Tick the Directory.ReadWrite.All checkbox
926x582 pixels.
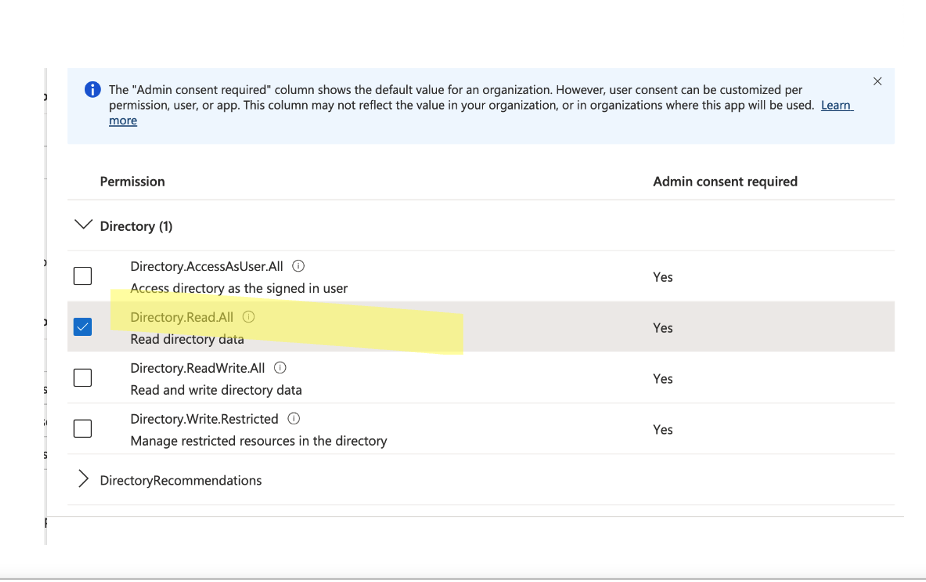tap(83, 378)
